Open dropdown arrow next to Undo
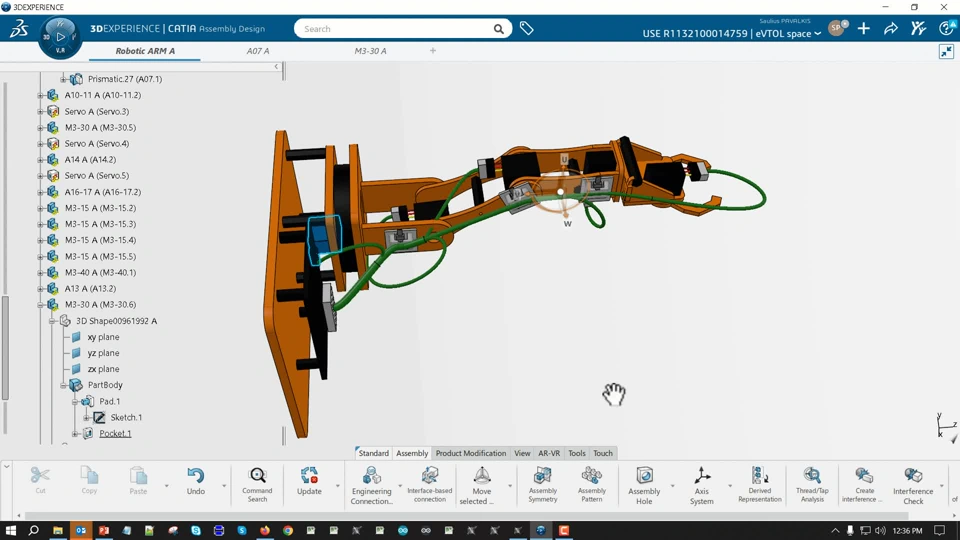Screen dimensions: 960x540 tap(224, 486)
